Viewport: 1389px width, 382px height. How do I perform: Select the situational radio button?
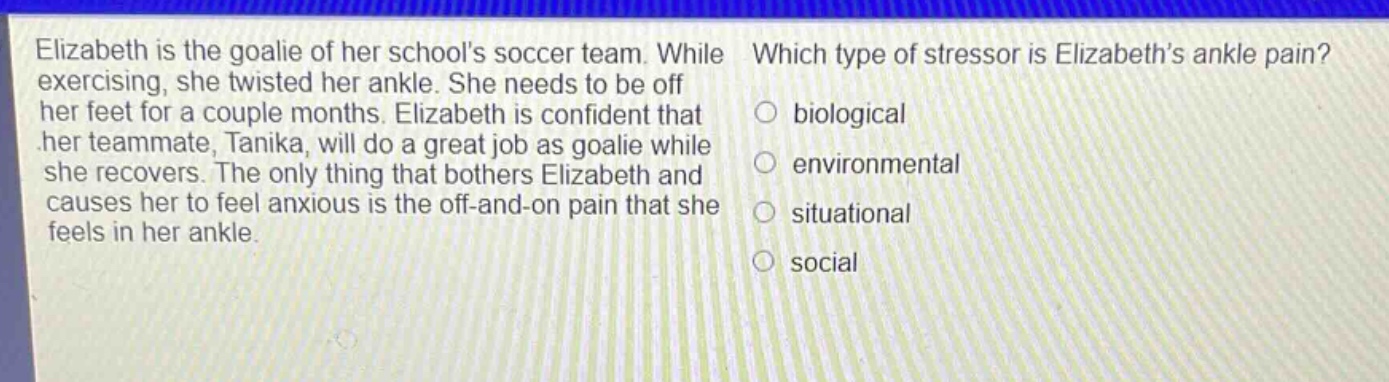(766, 212)
